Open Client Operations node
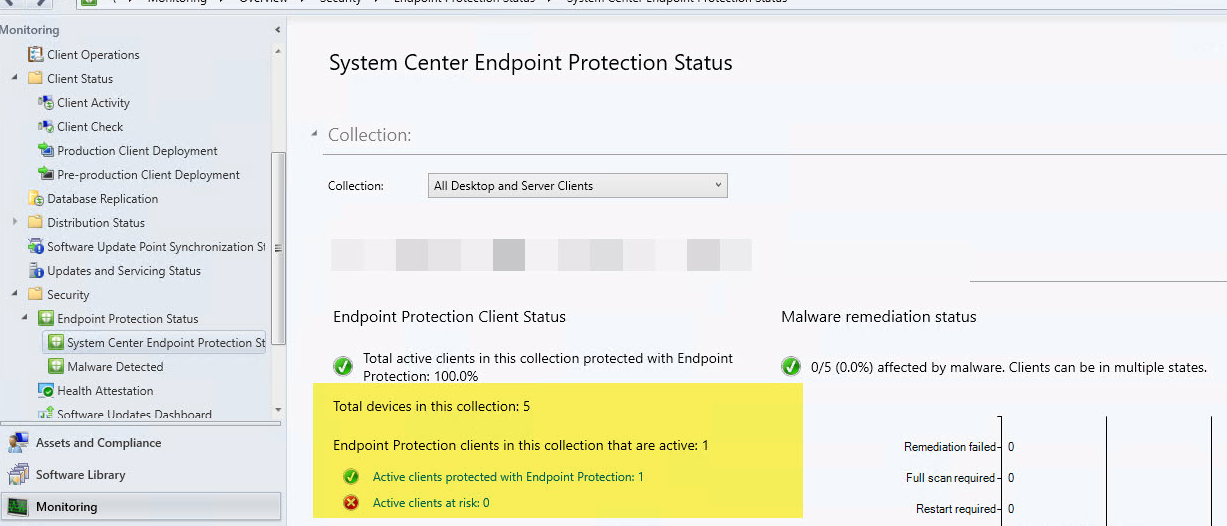This screenshot has width=1227, height=526. tap(93, 55)
